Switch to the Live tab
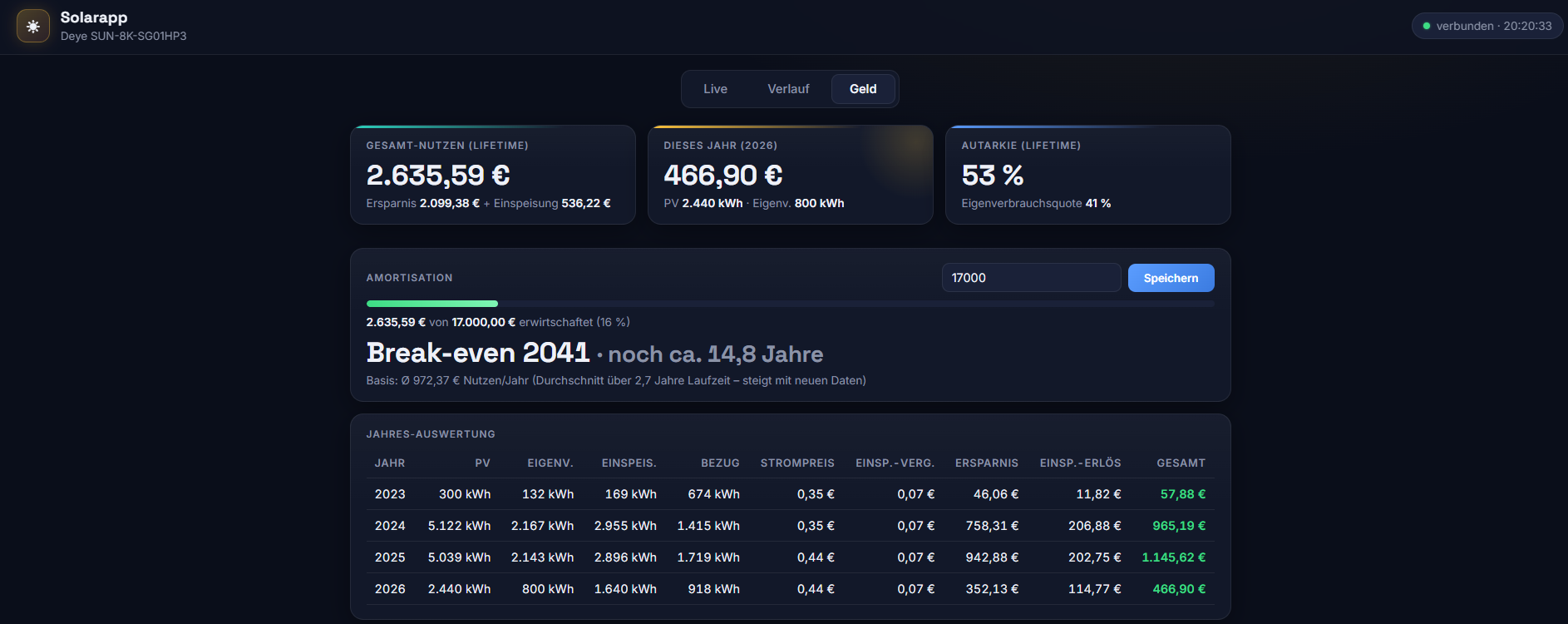The width and height of the screenshot is (1568, 624). coord(715,89)
